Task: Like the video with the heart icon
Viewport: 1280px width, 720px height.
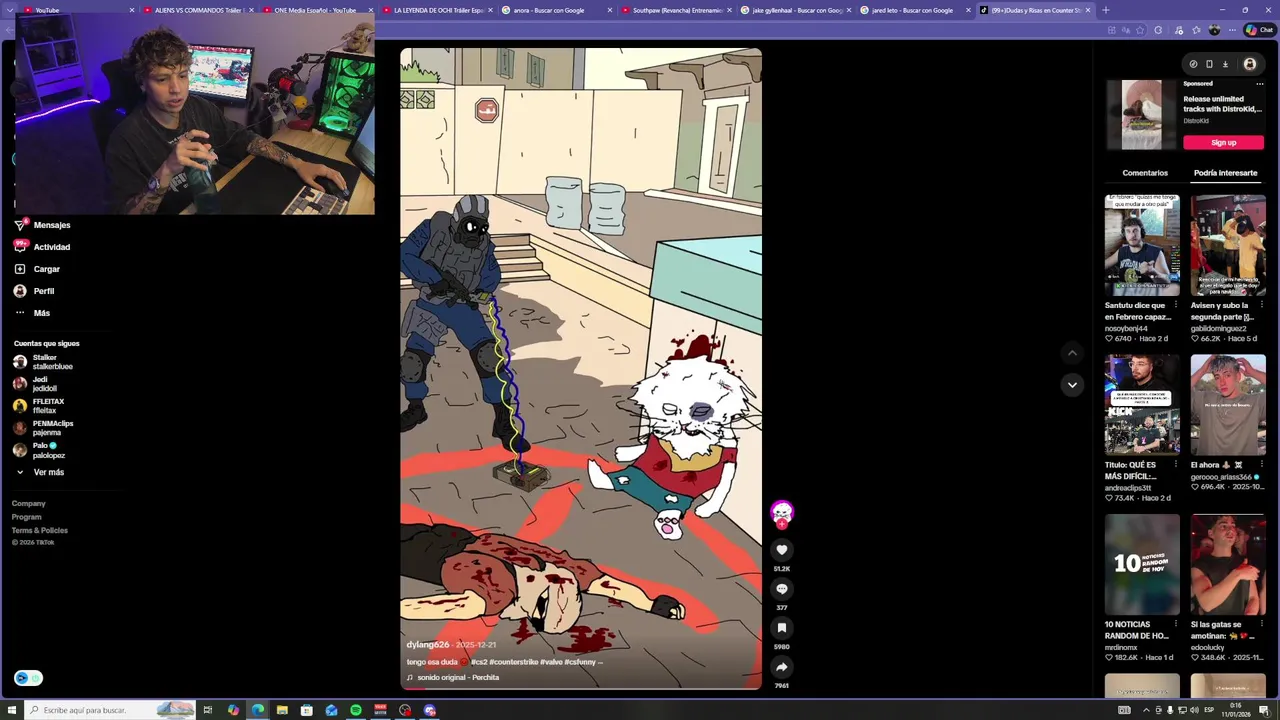Action: pos(782,550)
